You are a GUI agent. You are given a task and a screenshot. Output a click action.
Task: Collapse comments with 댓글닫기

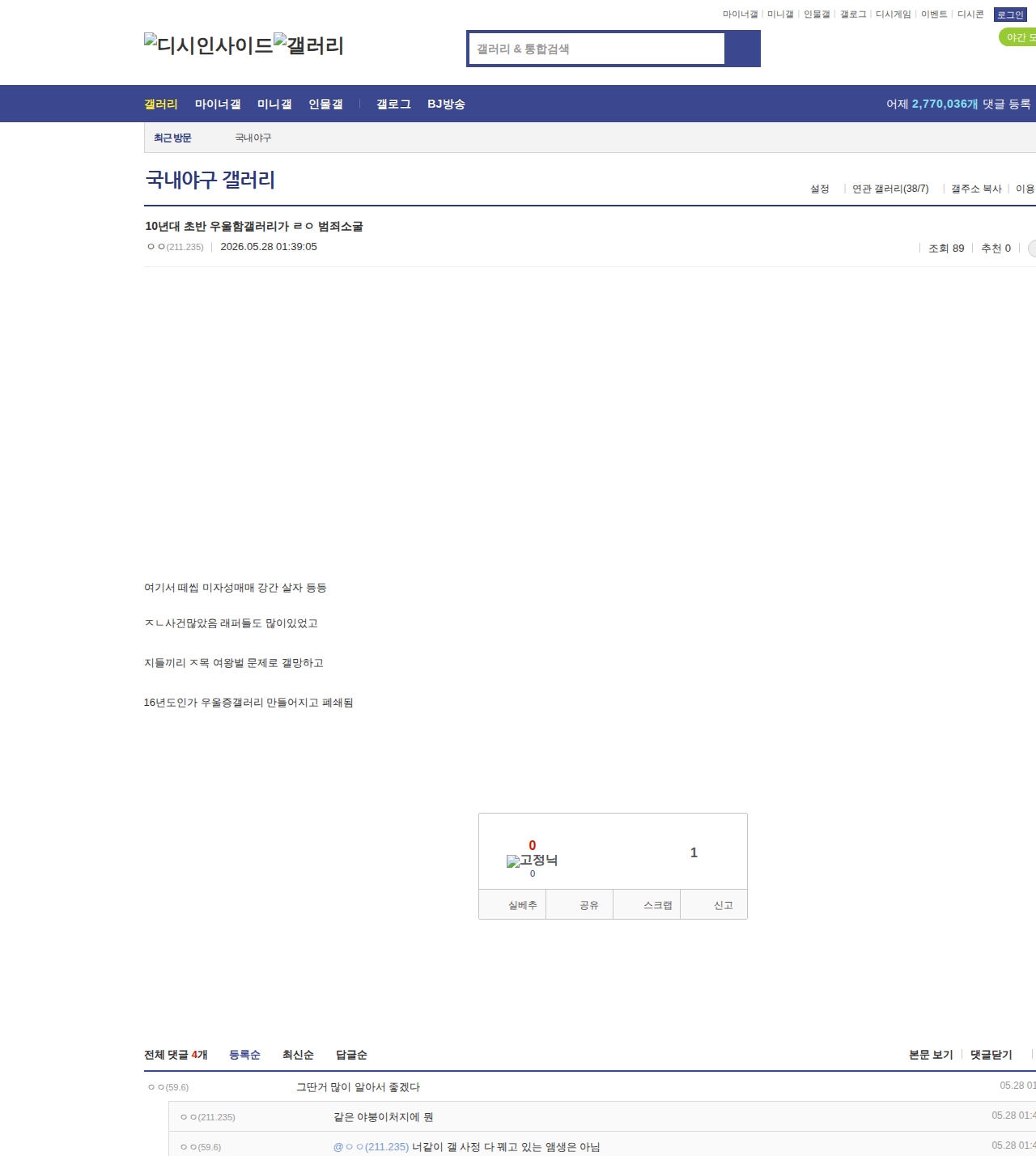(x=991, y=1055)
